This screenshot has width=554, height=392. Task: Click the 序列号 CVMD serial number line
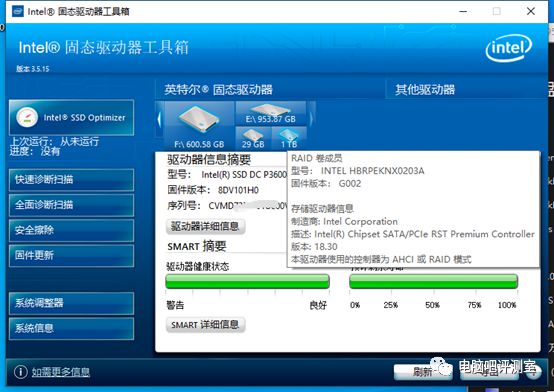(x=227, y=206)
